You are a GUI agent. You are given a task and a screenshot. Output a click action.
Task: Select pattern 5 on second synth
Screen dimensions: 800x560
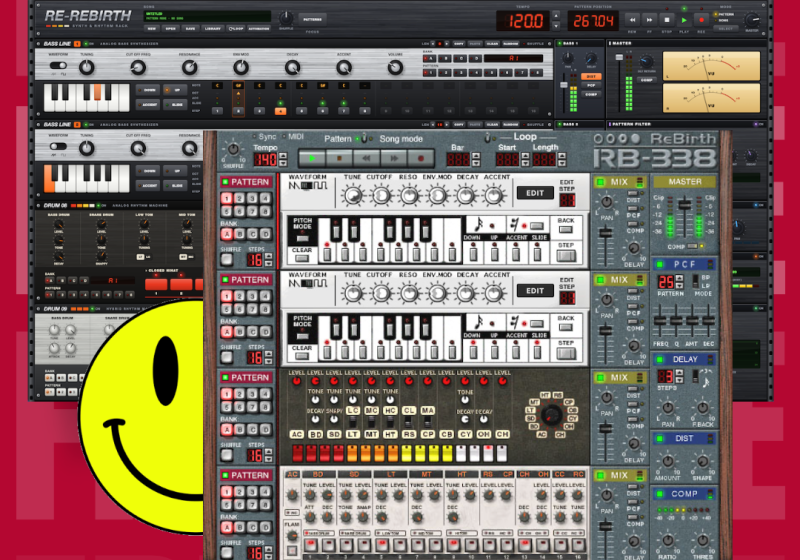pos(227,309)
